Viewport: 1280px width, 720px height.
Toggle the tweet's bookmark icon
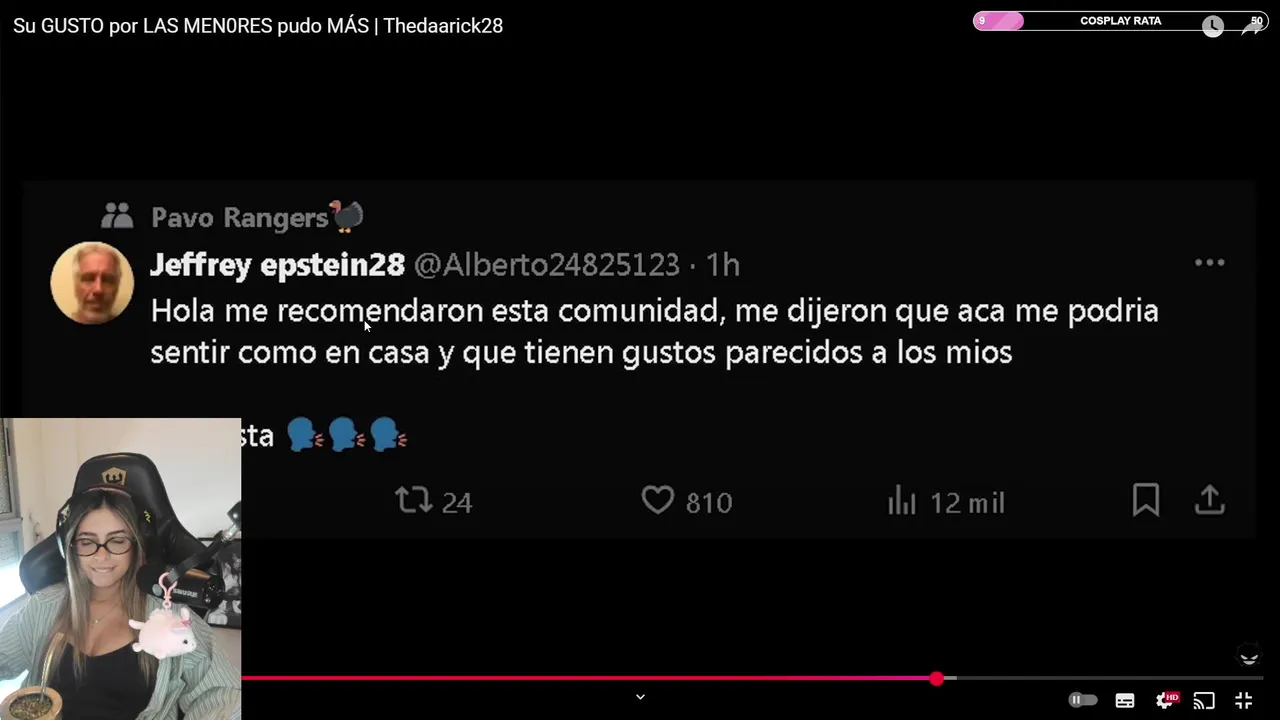pyautogui.click(x=1146, y=500)
